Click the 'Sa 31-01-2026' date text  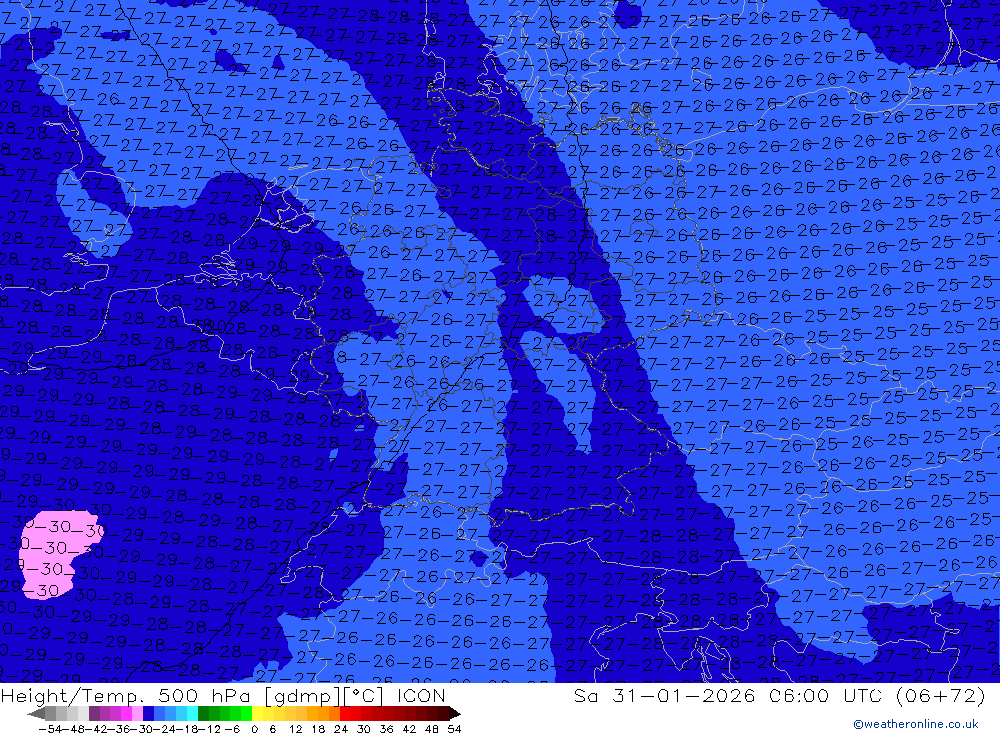[x=665, y=695]
